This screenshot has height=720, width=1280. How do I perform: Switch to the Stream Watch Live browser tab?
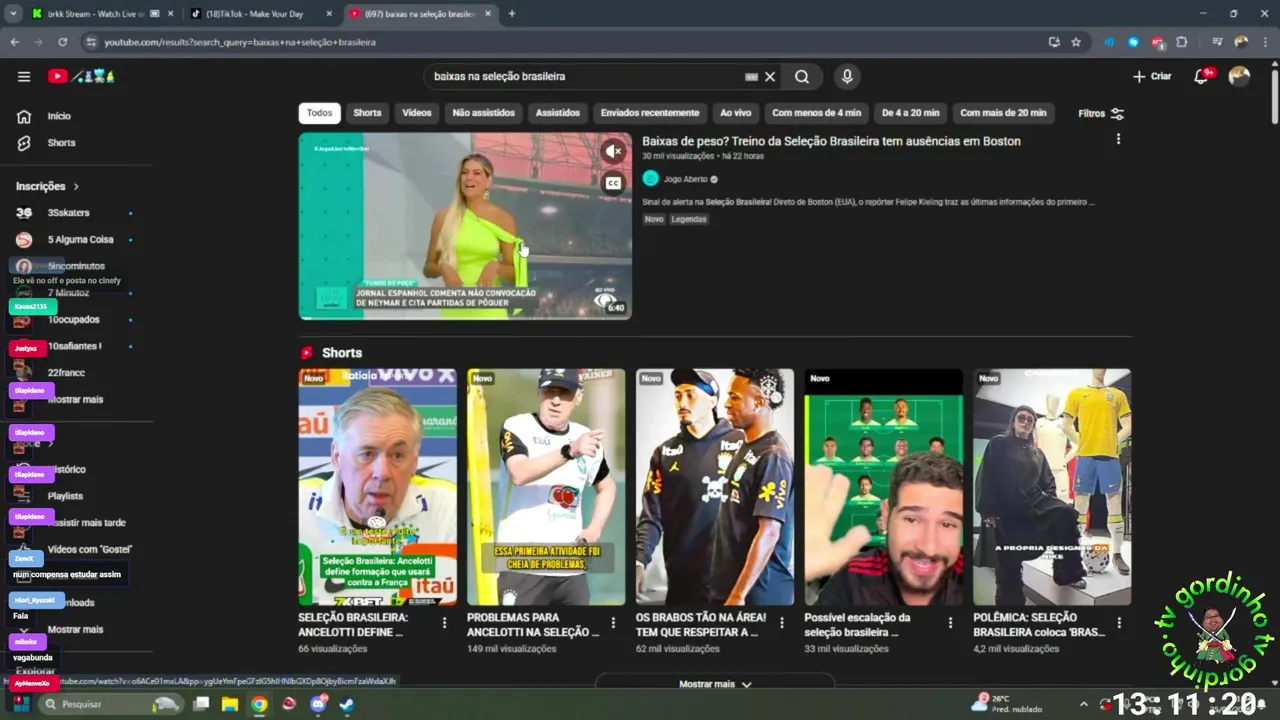[x=100, y=14]
